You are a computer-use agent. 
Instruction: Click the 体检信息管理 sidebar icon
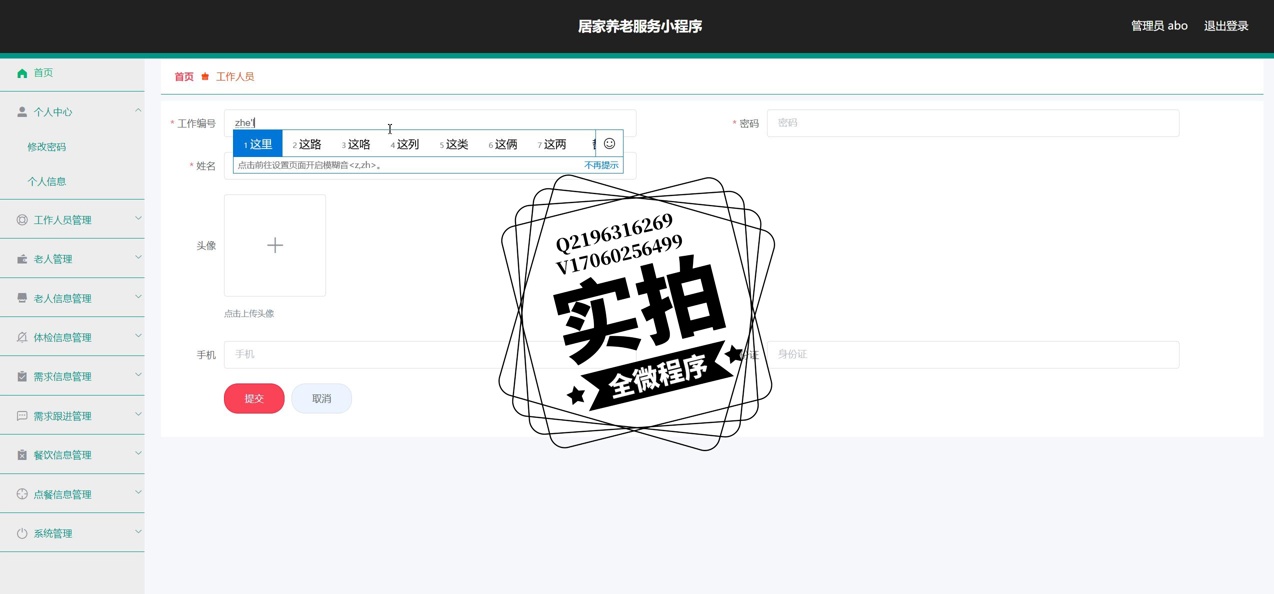(x=22, y=338)
